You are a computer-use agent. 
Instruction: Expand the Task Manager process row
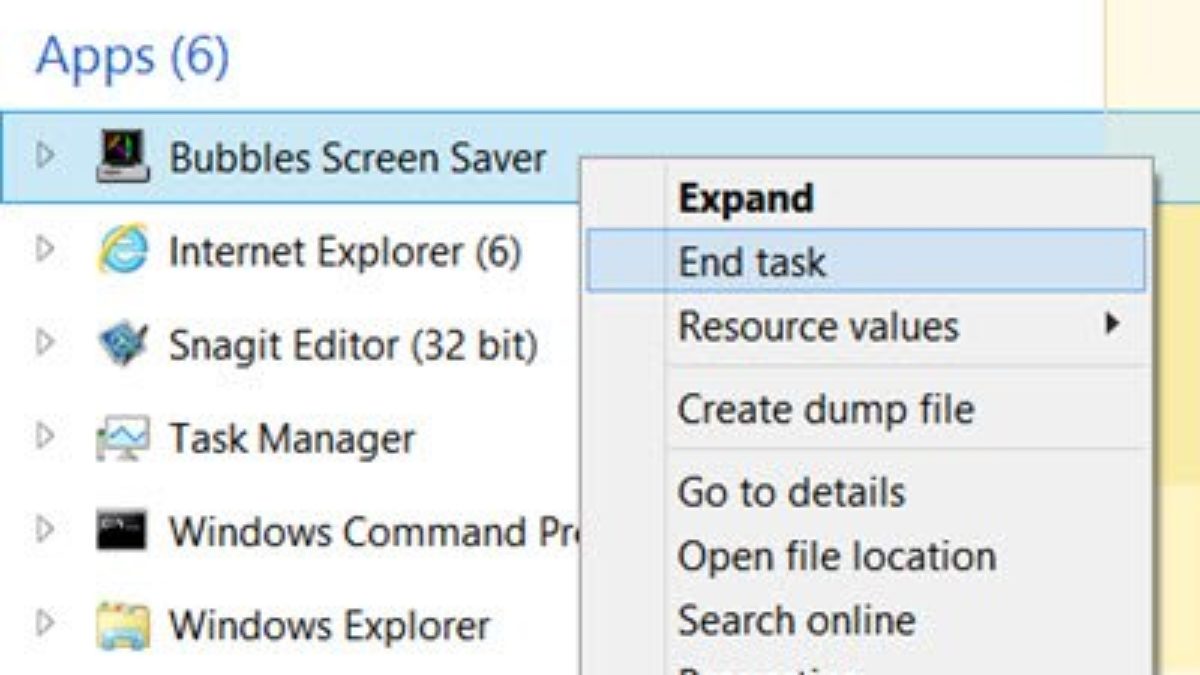pos(44,437)
